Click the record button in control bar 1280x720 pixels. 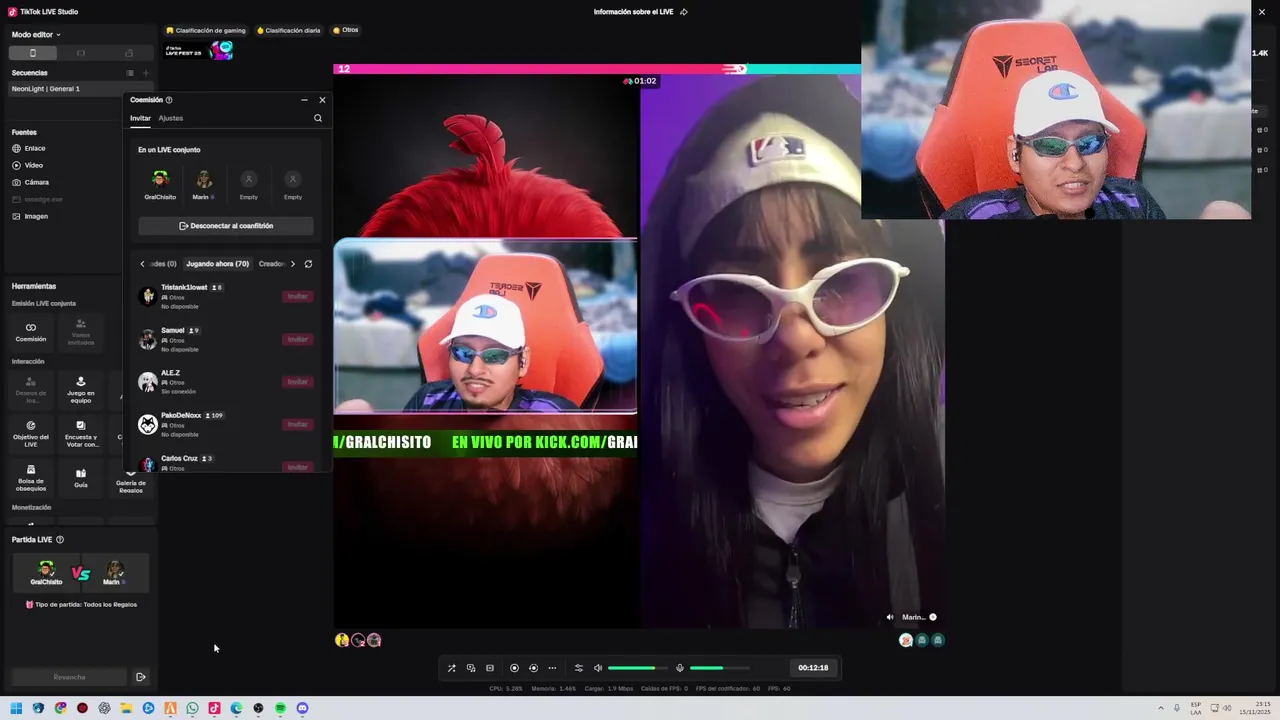click(x=514, y=668)
